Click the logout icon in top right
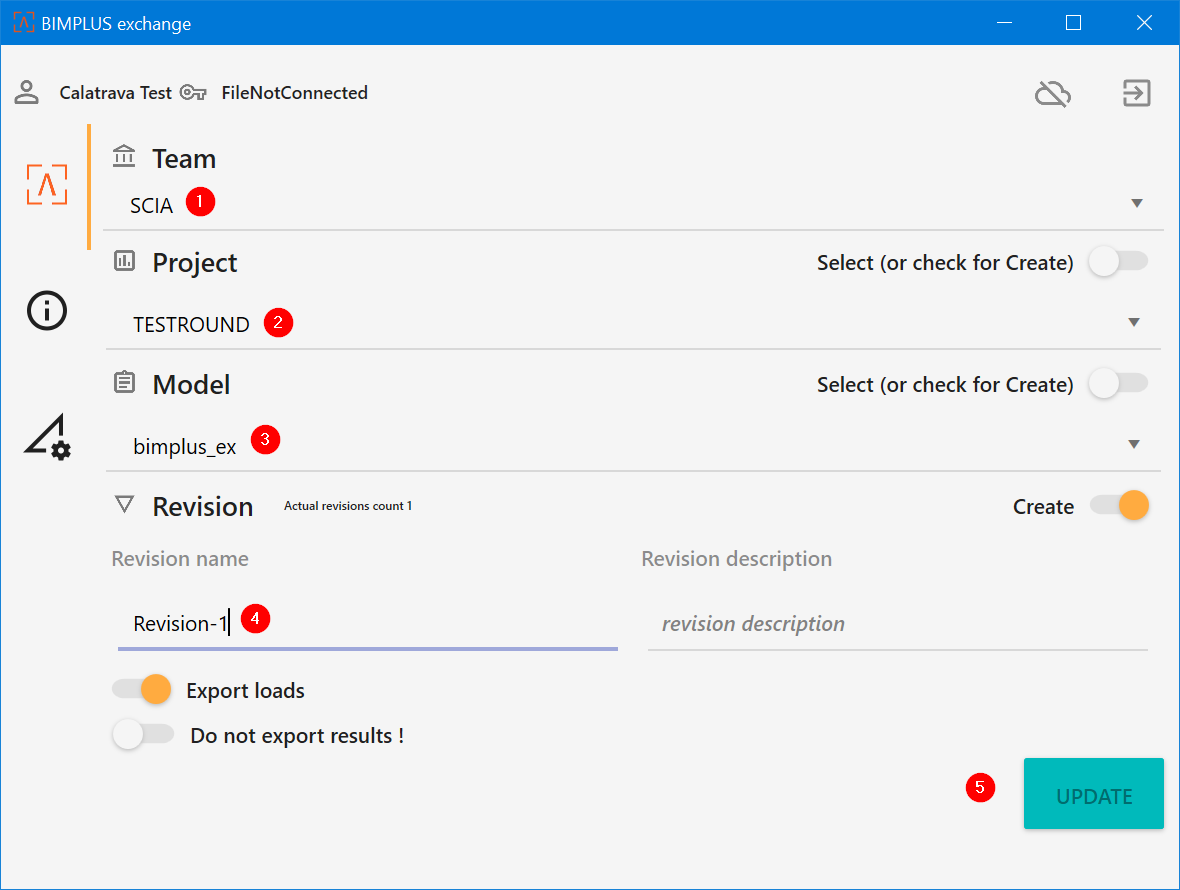This screenshot has width=1180, height=890. [x=1136, y=94]
